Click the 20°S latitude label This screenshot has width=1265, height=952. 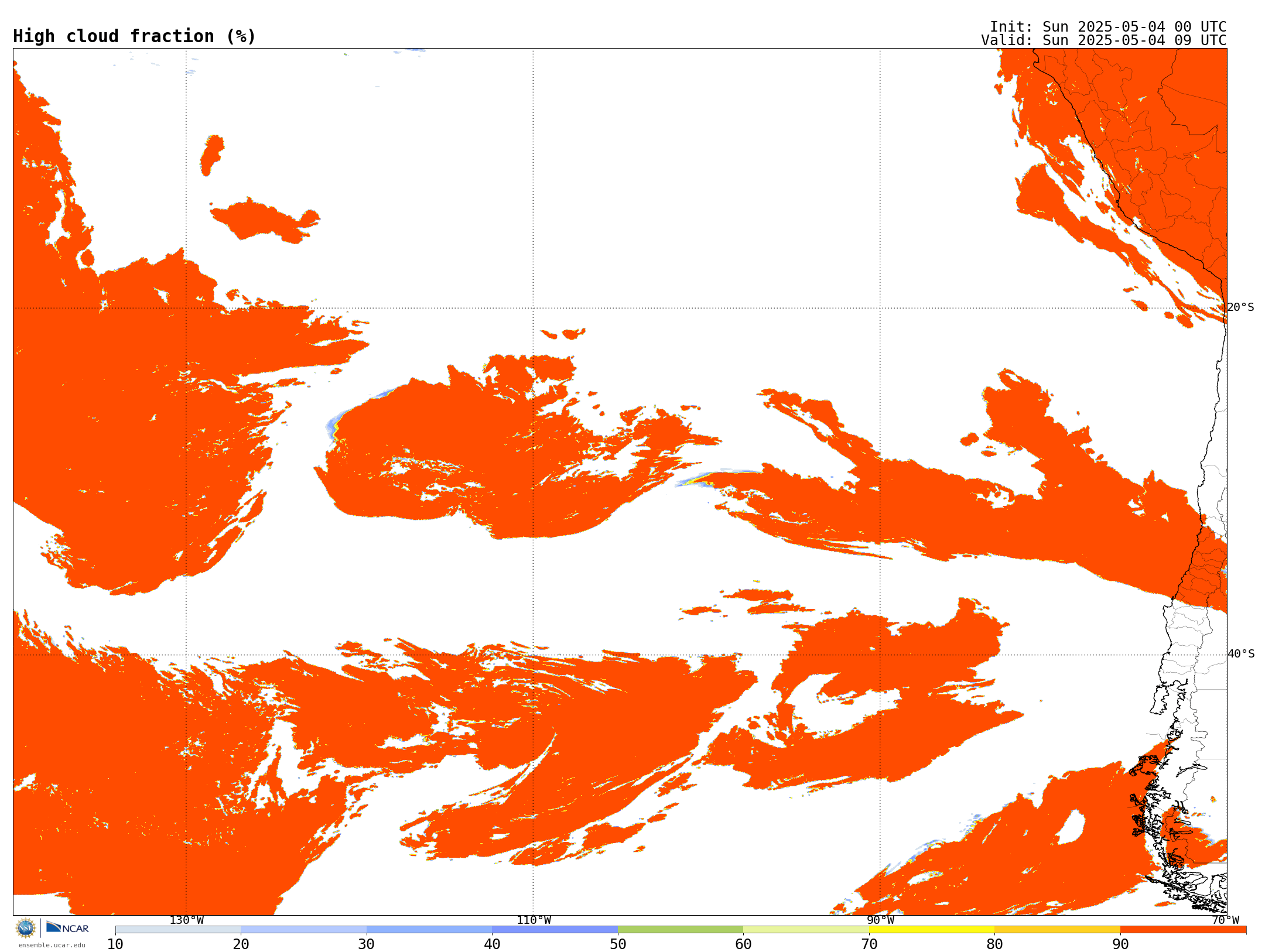pyautogui.click(x=1241, y=307)
